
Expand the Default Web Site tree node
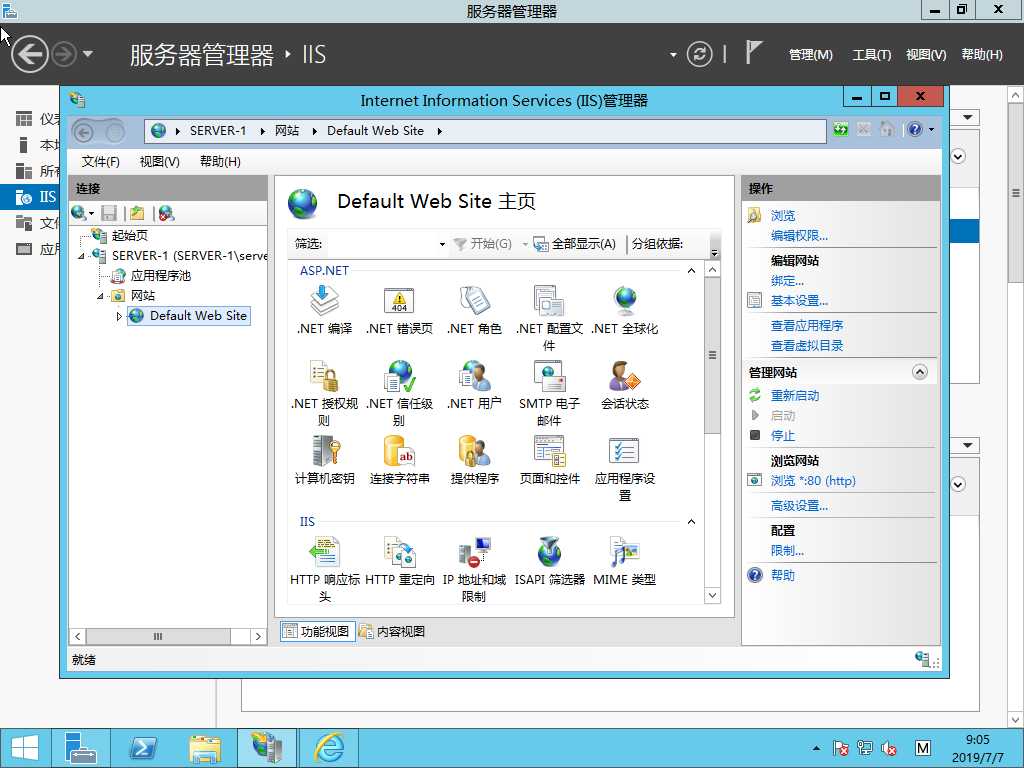(x=119, y=316)
